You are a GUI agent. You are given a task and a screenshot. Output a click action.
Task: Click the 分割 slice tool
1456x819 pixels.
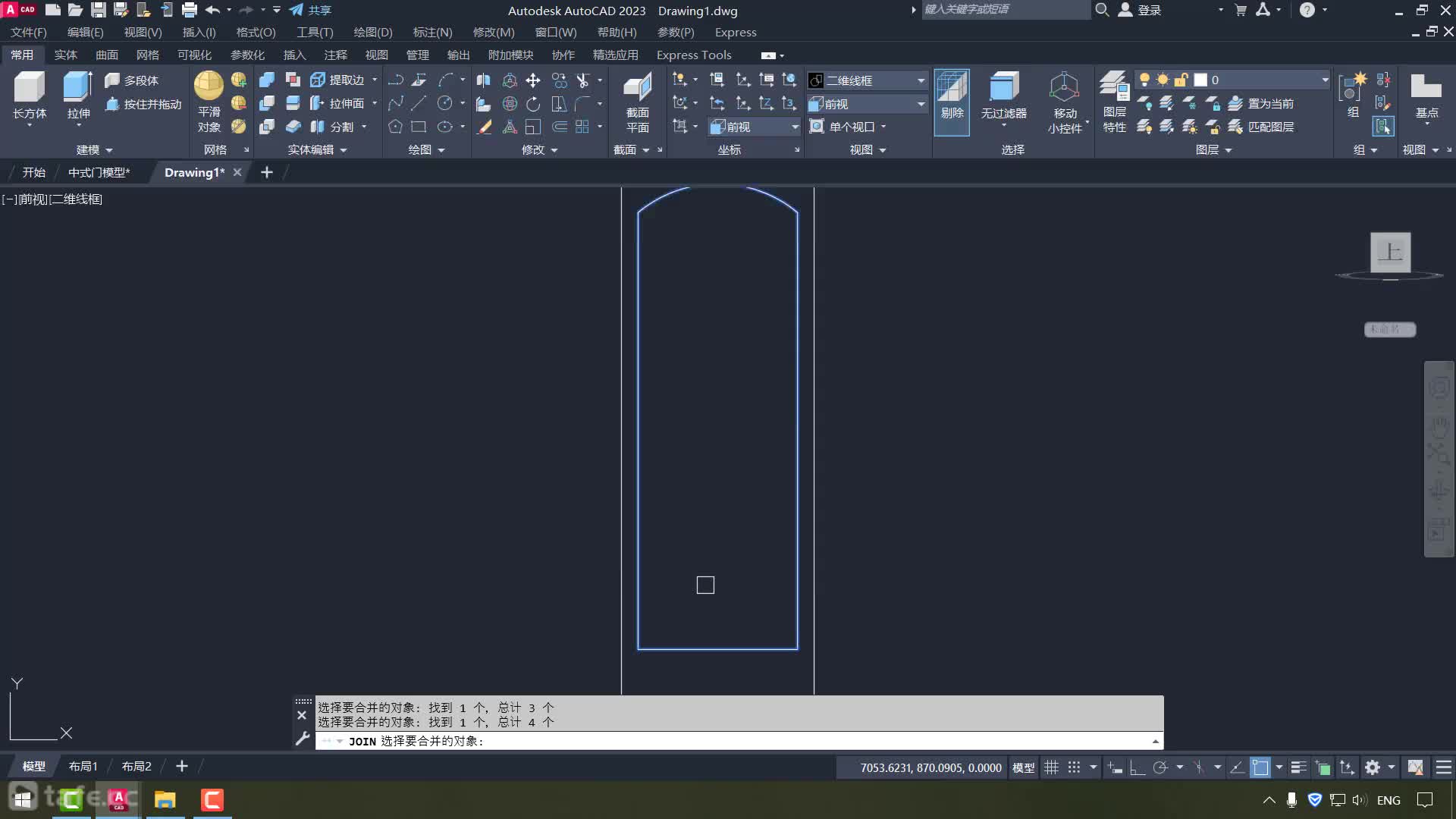click(334, 127)
